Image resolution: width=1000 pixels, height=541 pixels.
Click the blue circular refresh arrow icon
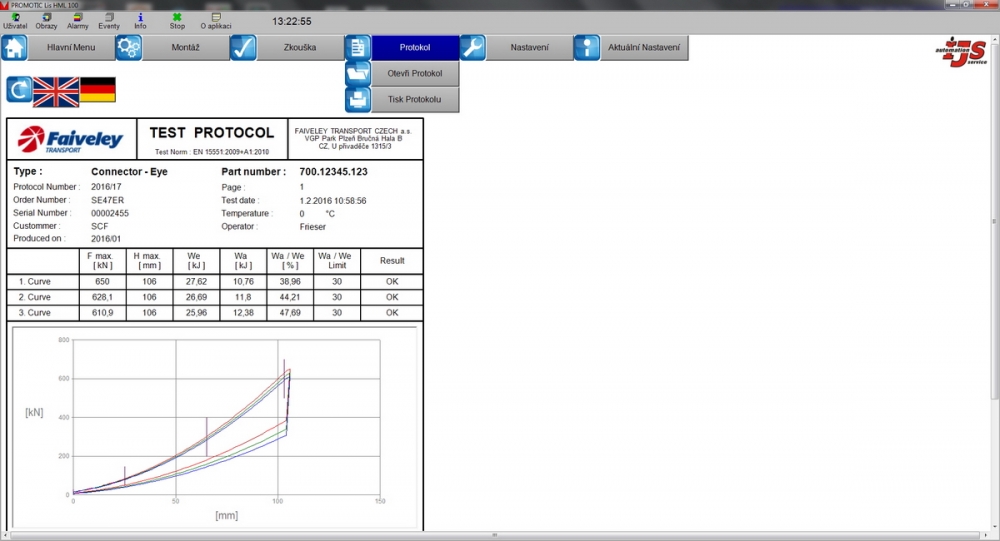19,90
